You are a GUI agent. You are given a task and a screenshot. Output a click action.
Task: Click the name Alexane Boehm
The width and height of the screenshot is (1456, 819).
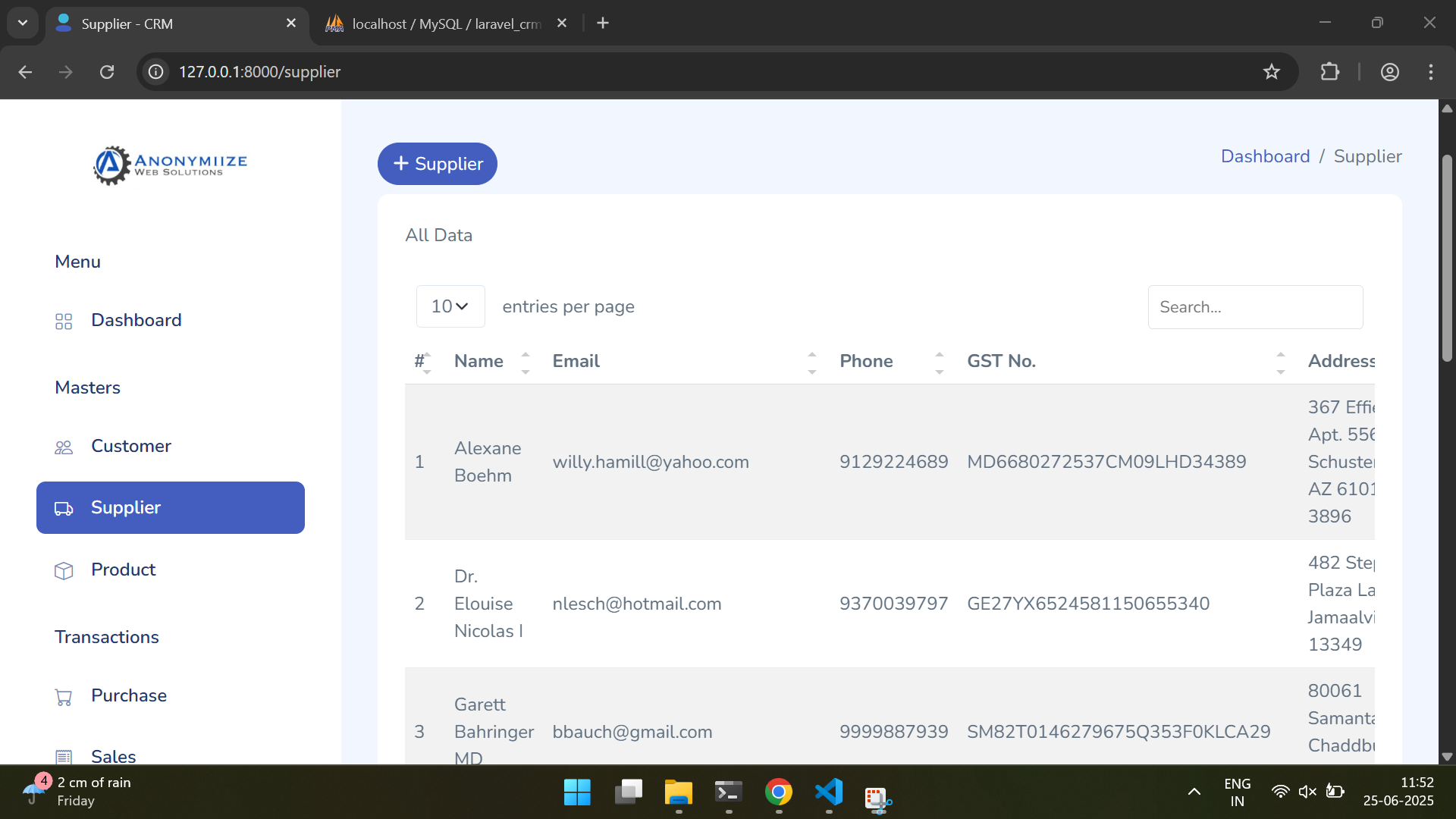(x=488, y=463)
